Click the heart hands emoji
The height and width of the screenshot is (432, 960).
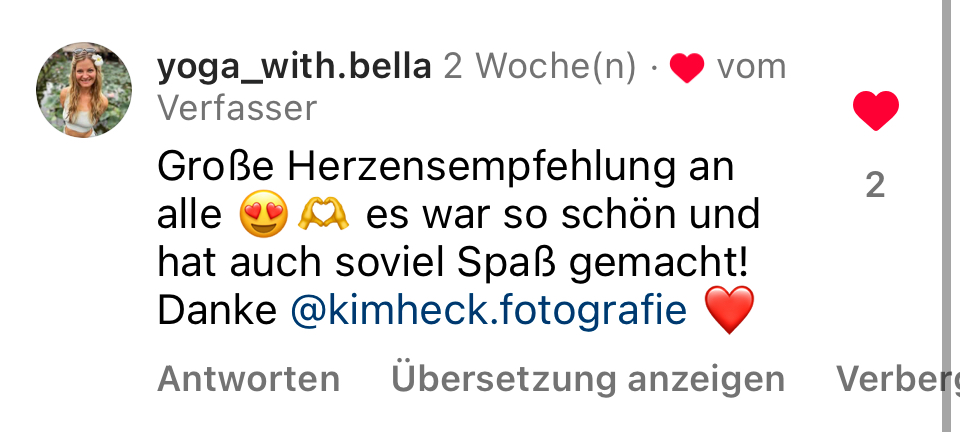323,215
